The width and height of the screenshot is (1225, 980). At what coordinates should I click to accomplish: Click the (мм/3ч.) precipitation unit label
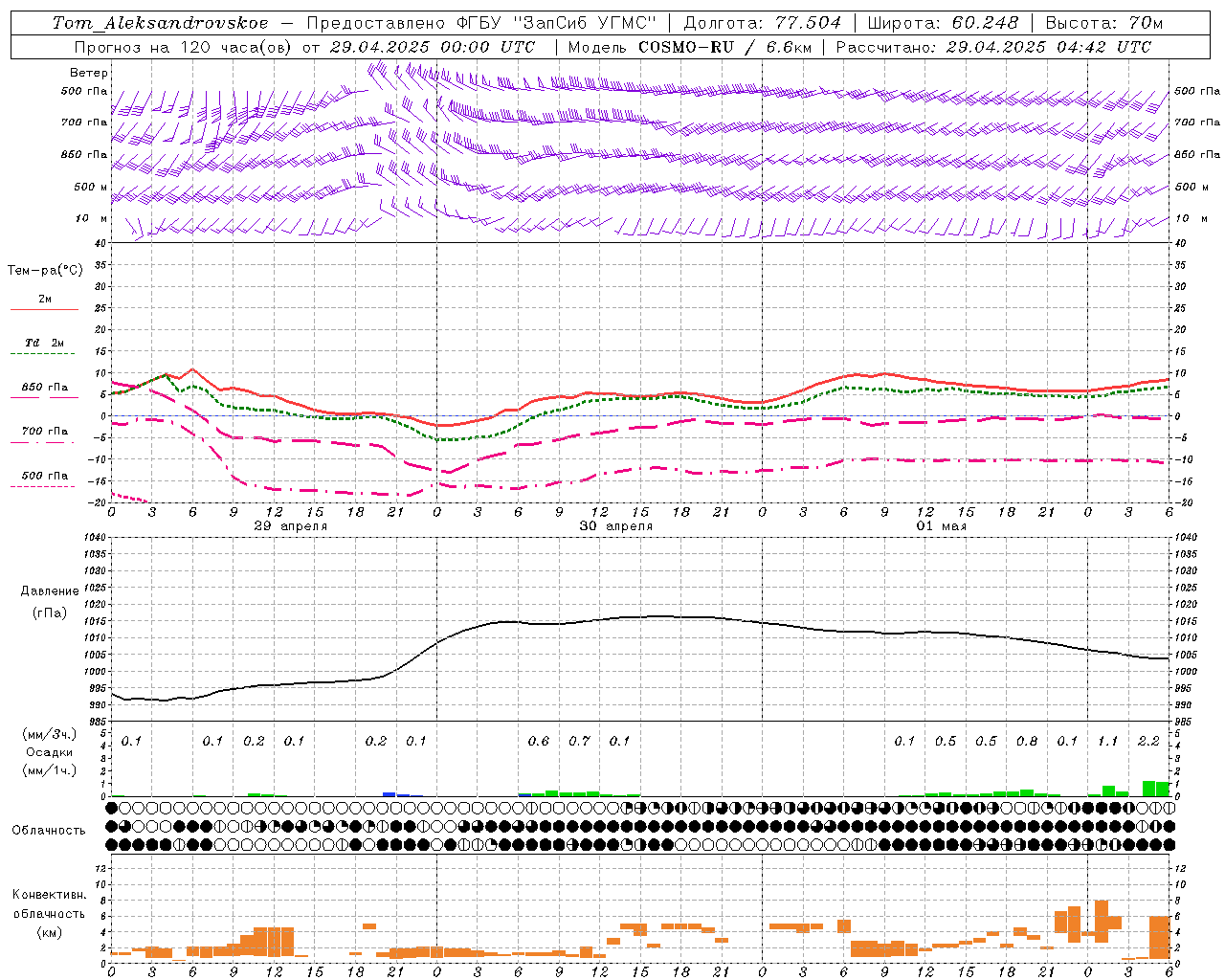[50, 734]
